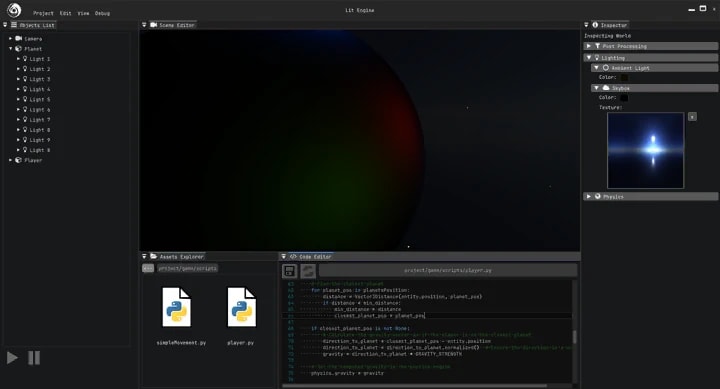Screen dimensions: 720x389
Task: Open Scene Editor panel dropdown triangle
Action: click(x=144, y=25)
